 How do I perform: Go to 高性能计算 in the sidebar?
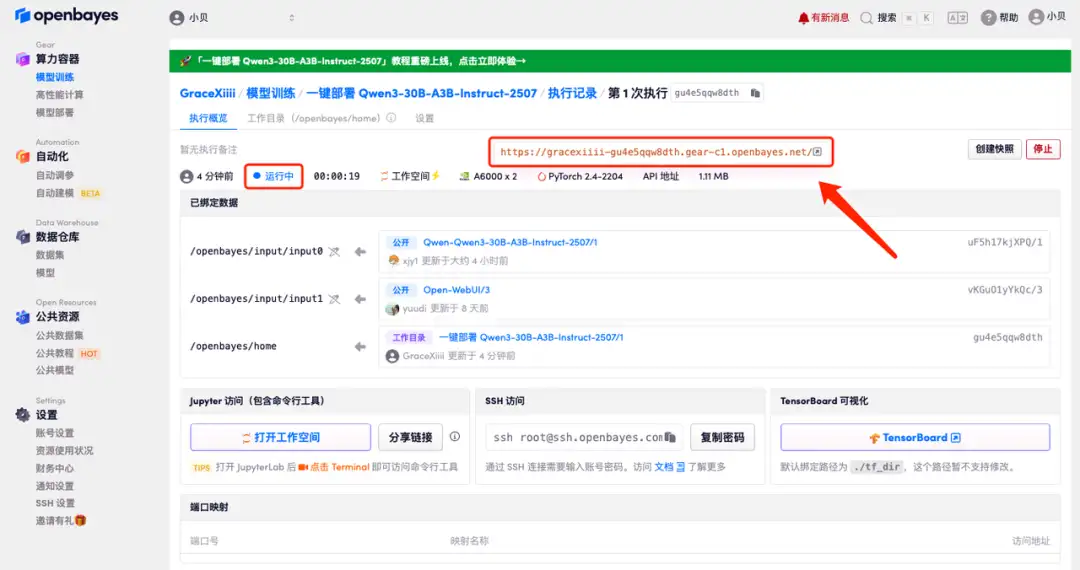pos(59,95)
